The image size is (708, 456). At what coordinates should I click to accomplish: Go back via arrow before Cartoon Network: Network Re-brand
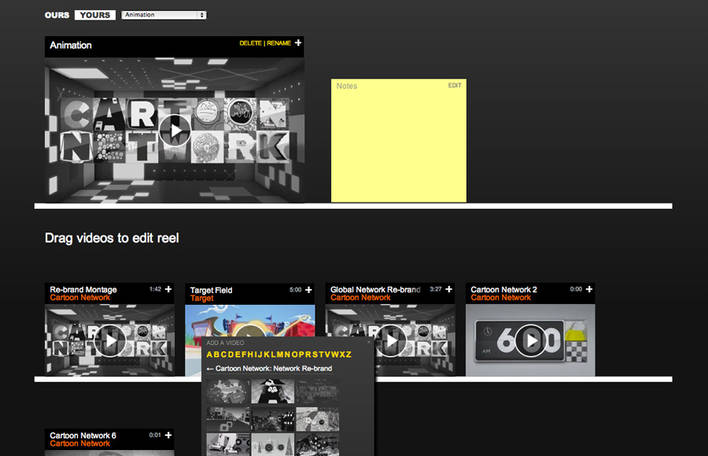tap(210, 369)
